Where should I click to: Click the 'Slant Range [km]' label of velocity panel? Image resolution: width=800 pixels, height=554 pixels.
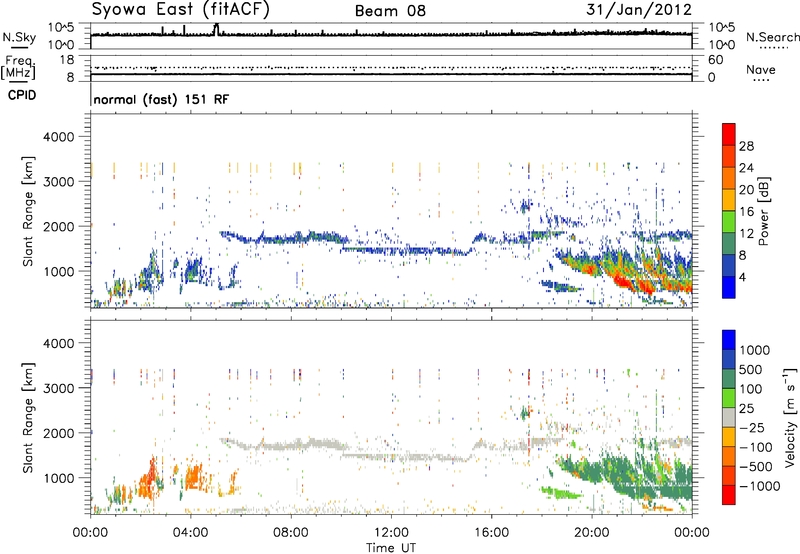click(28, 418)
